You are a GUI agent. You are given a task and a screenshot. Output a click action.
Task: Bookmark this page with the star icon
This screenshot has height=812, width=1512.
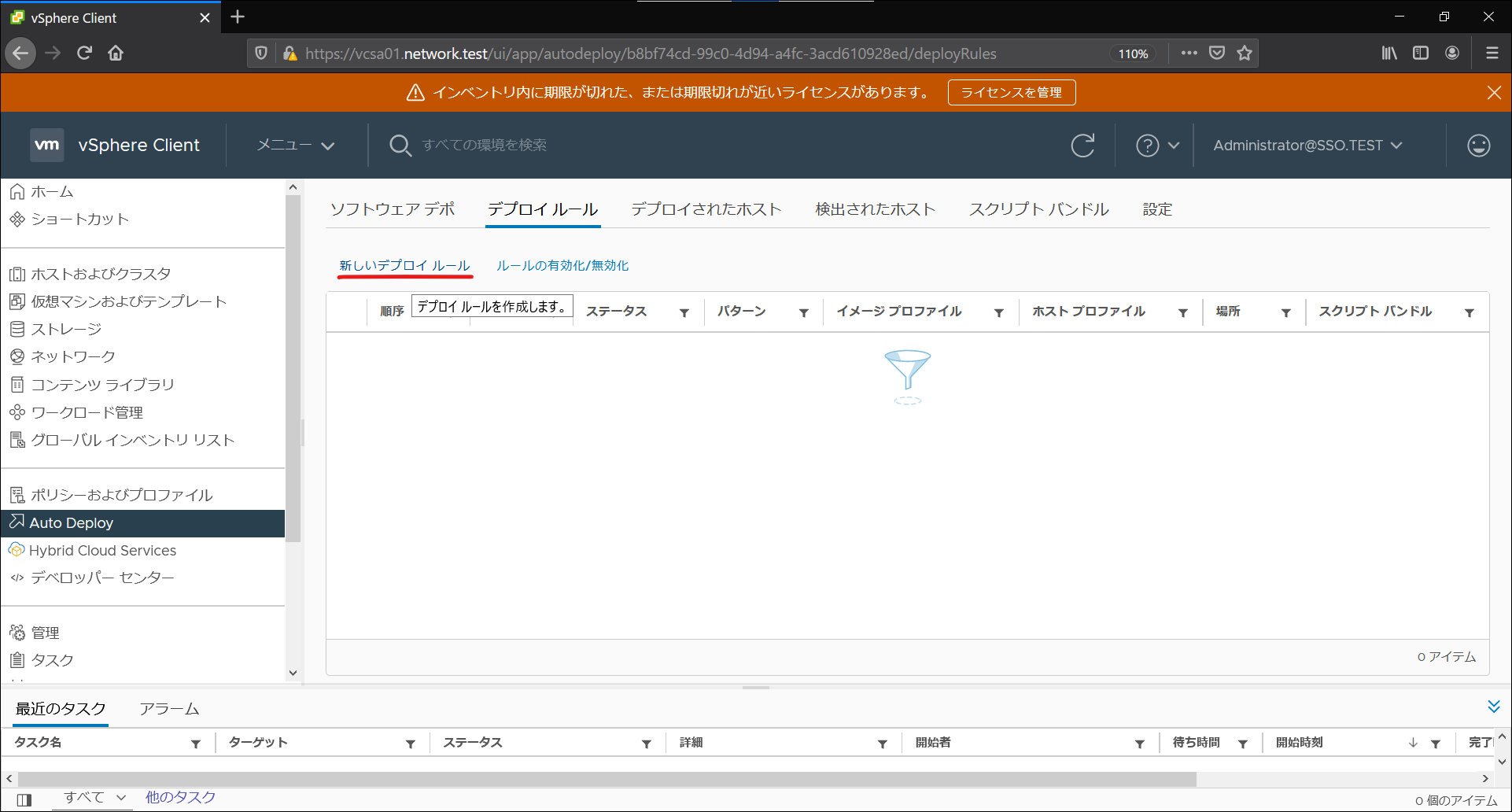[1245, 54]
